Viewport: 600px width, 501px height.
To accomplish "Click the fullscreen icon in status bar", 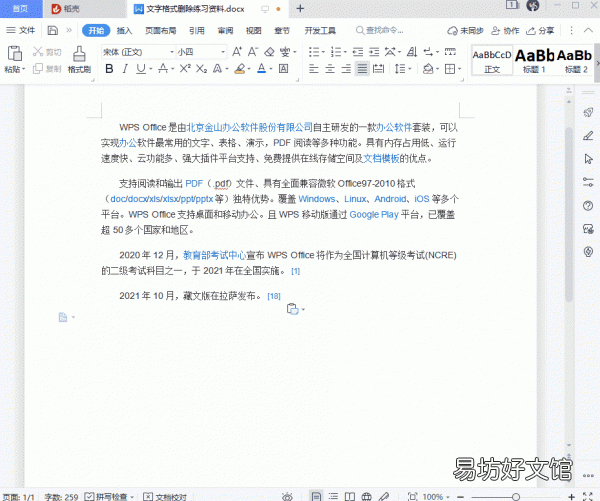I will tap(587, 496).
